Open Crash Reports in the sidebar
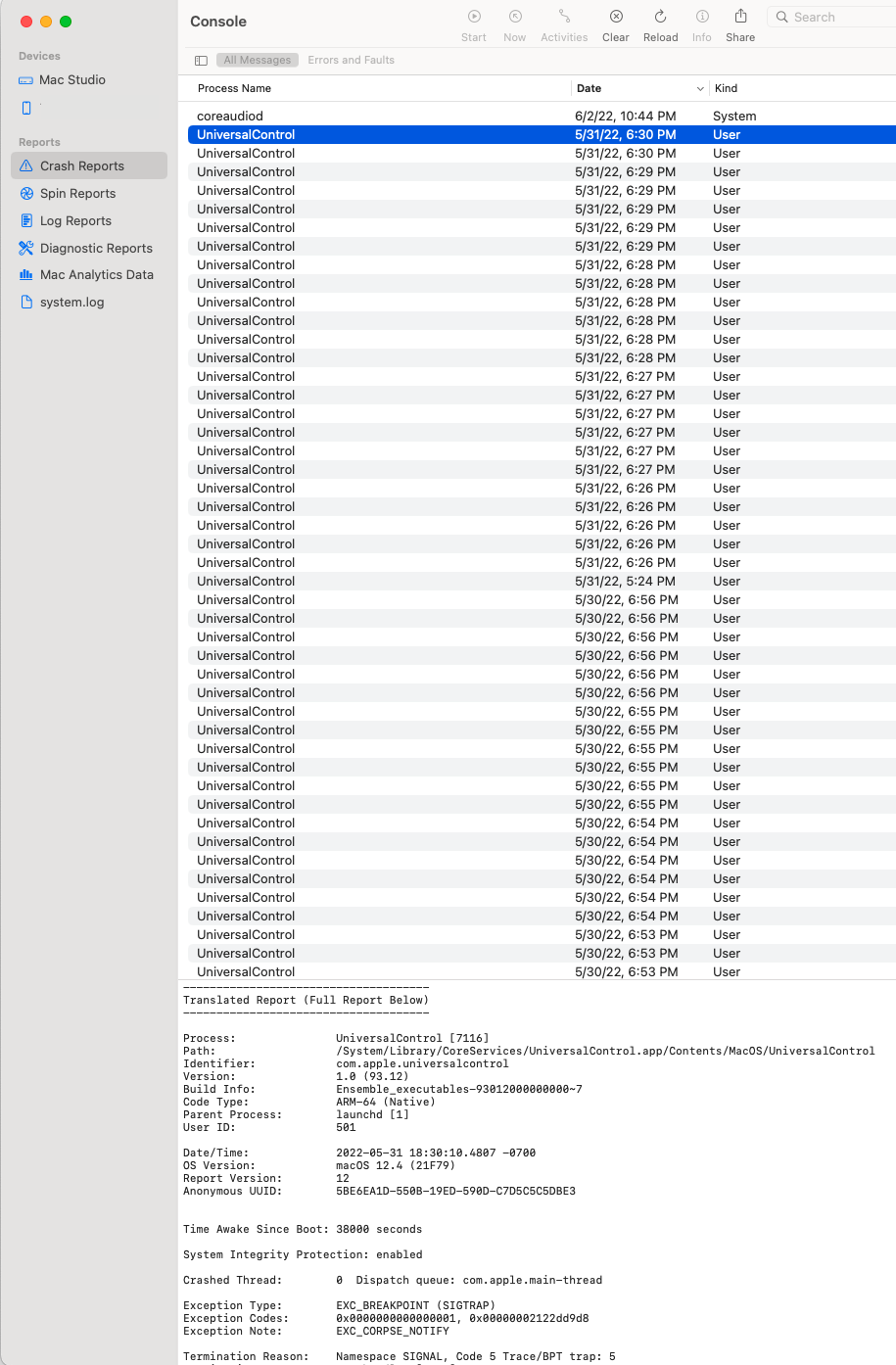This screenshot has height=1365, width=896. (x=89, y=166)
